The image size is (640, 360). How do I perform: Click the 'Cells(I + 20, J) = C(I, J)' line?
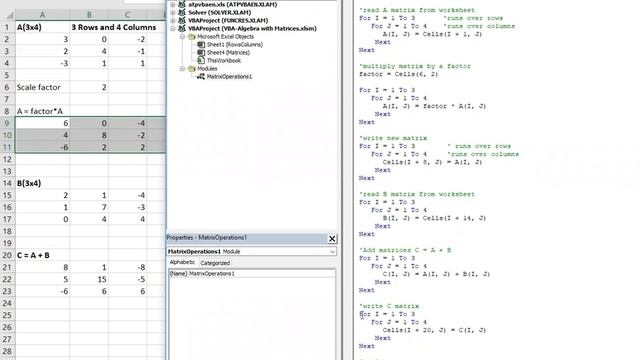coord(434,330)
